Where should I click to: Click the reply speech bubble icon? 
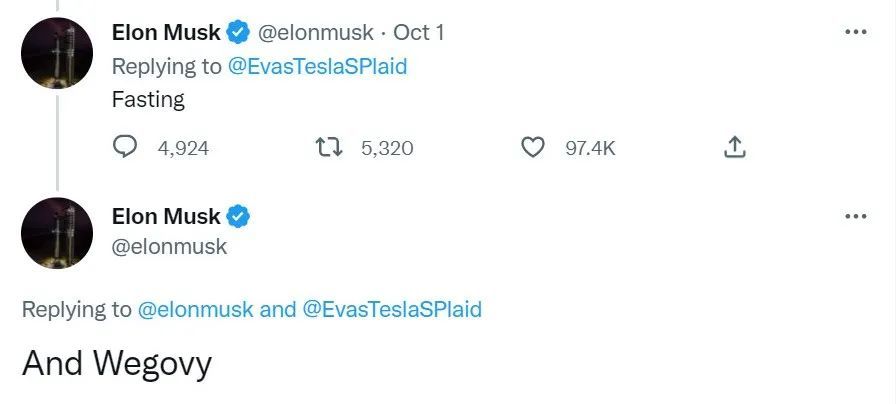pos(125,148)
